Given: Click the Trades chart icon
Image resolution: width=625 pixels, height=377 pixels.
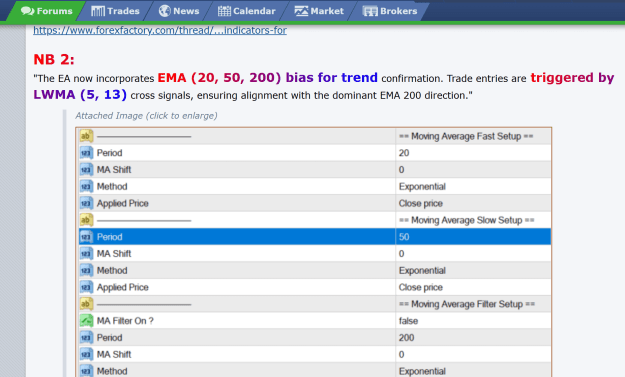Looking at the screenshot, I should [98, 11].
